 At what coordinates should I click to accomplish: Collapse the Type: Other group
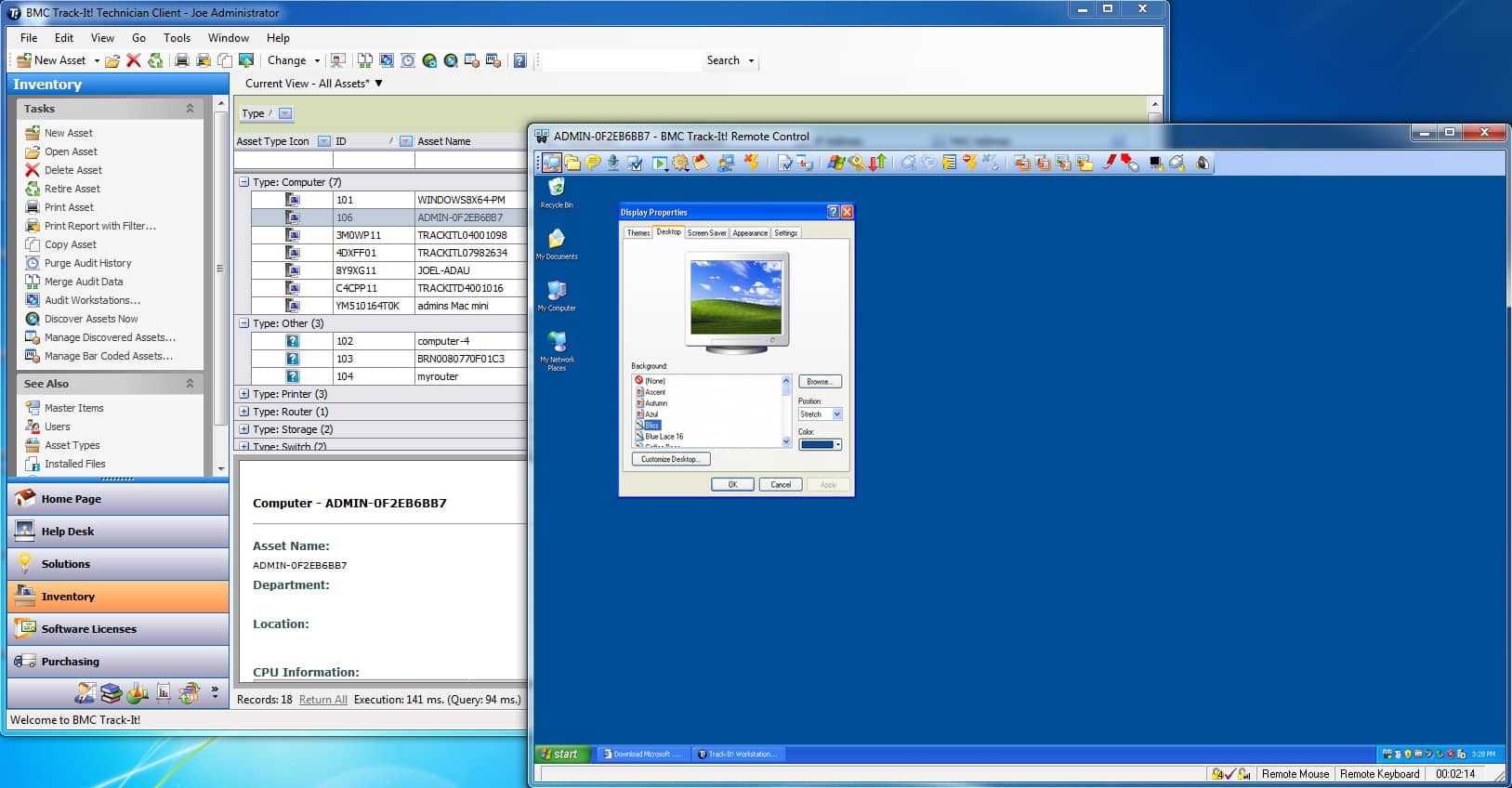coord(243,323)
